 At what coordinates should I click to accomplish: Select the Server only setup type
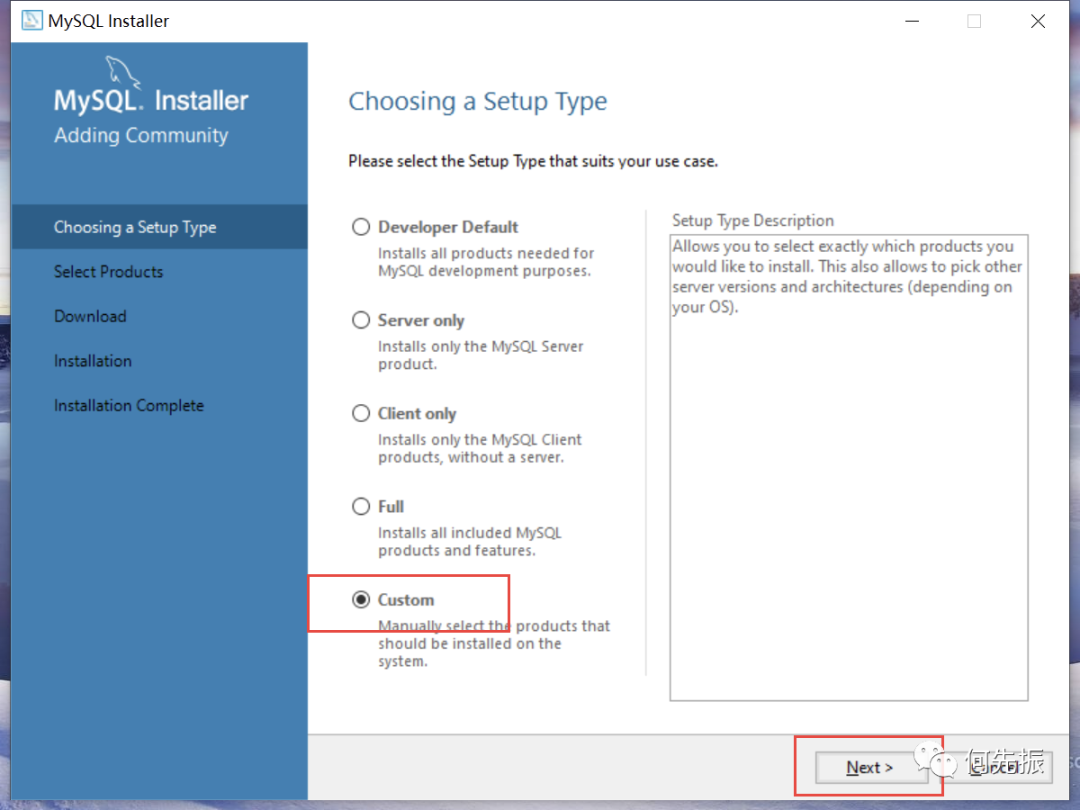(x=361, y=320)
